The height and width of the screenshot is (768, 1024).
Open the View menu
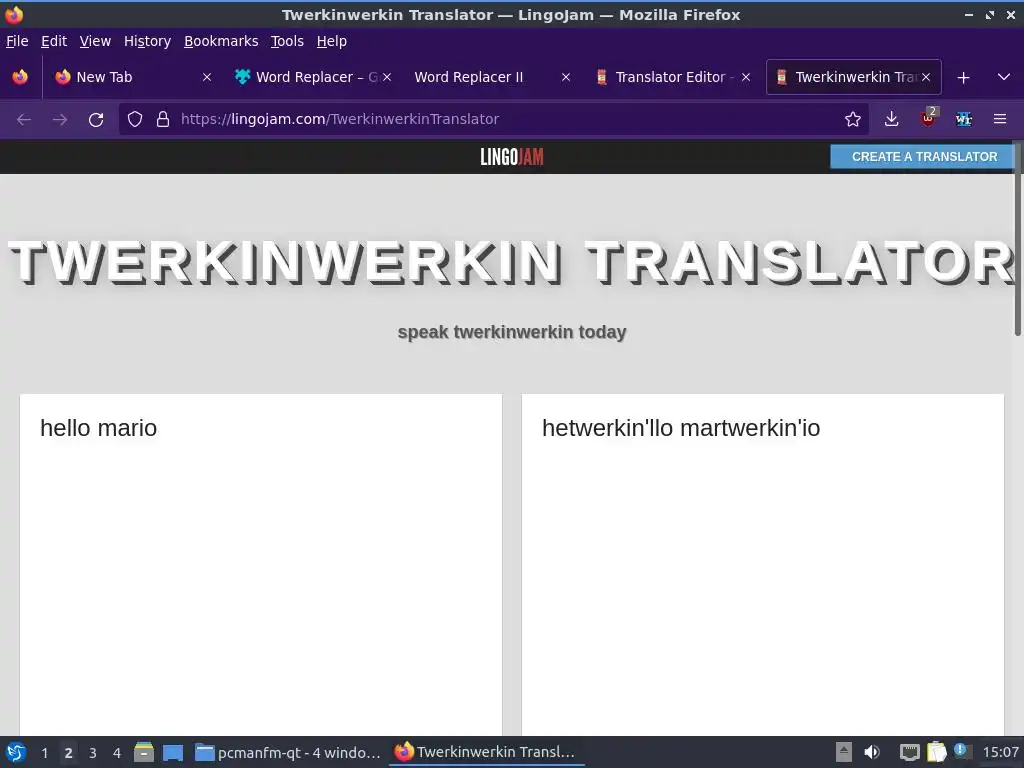click(x=95, y=41)
